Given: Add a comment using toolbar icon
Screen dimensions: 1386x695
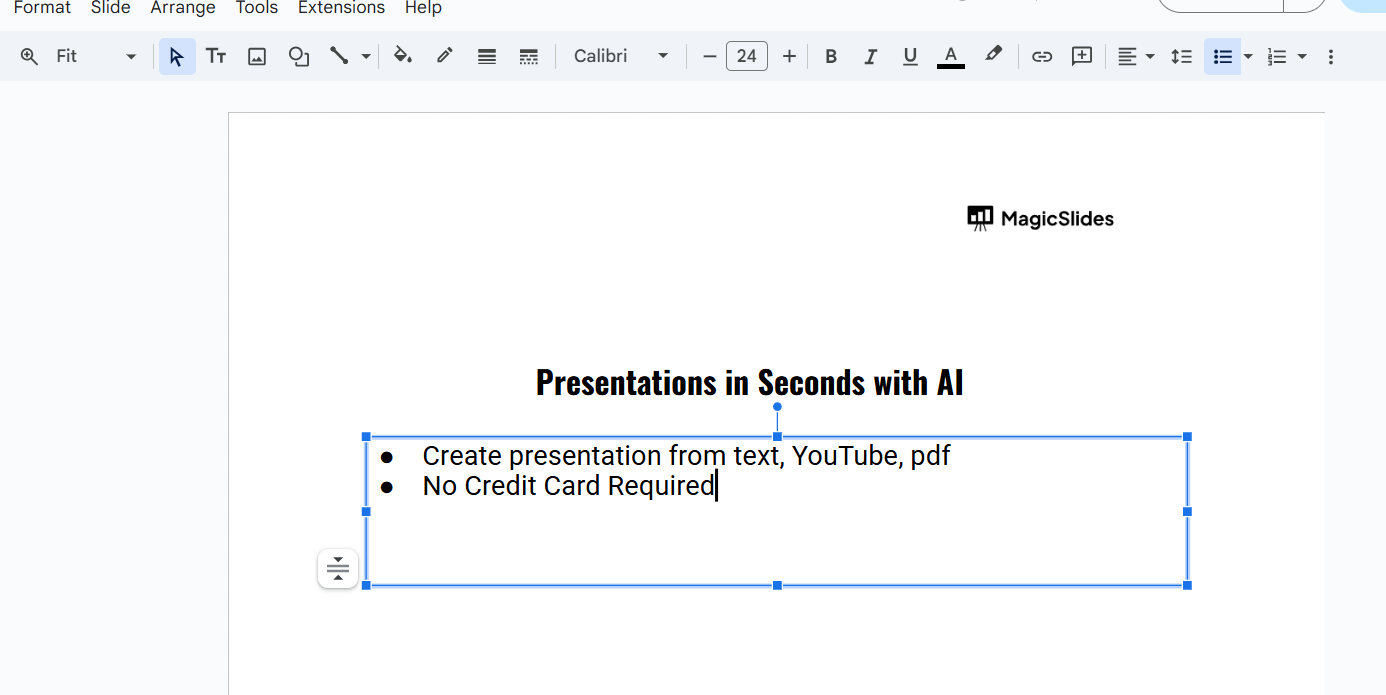Looking at the screenshot, I should [x=1082, y=57].
